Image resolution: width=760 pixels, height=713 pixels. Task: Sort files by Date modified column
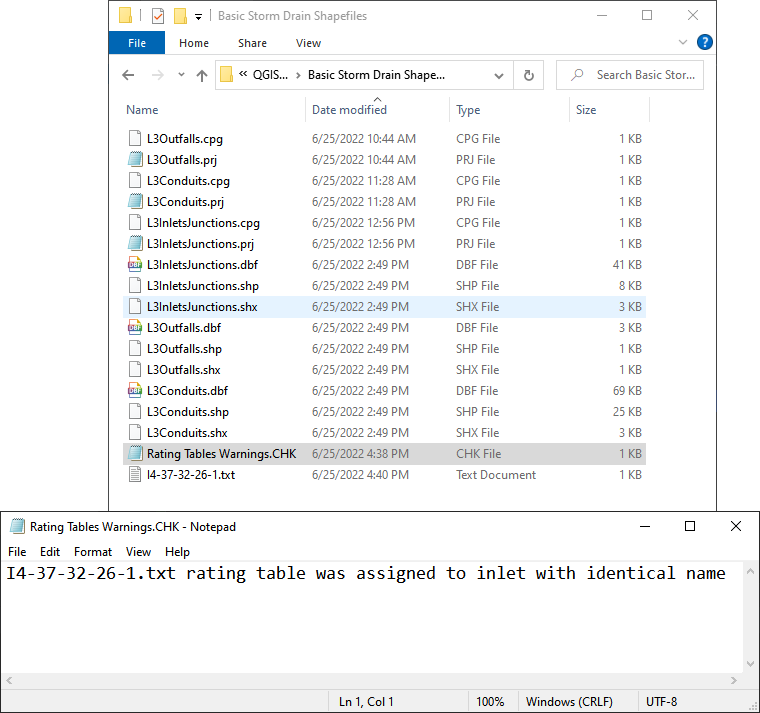[x=349, y=110]
